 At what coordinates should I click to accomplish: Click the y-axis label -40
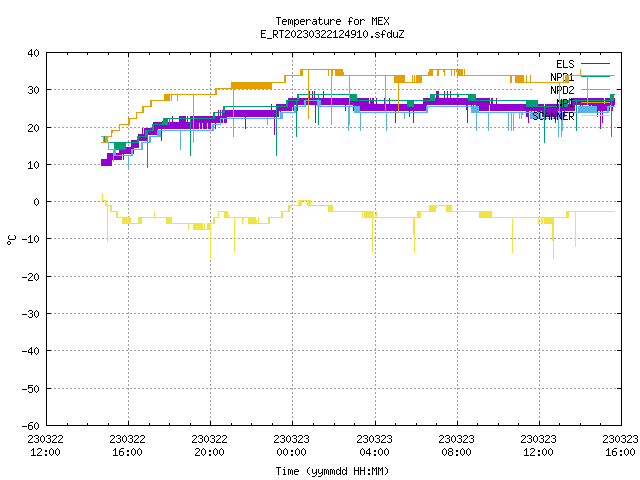(31, 351)
